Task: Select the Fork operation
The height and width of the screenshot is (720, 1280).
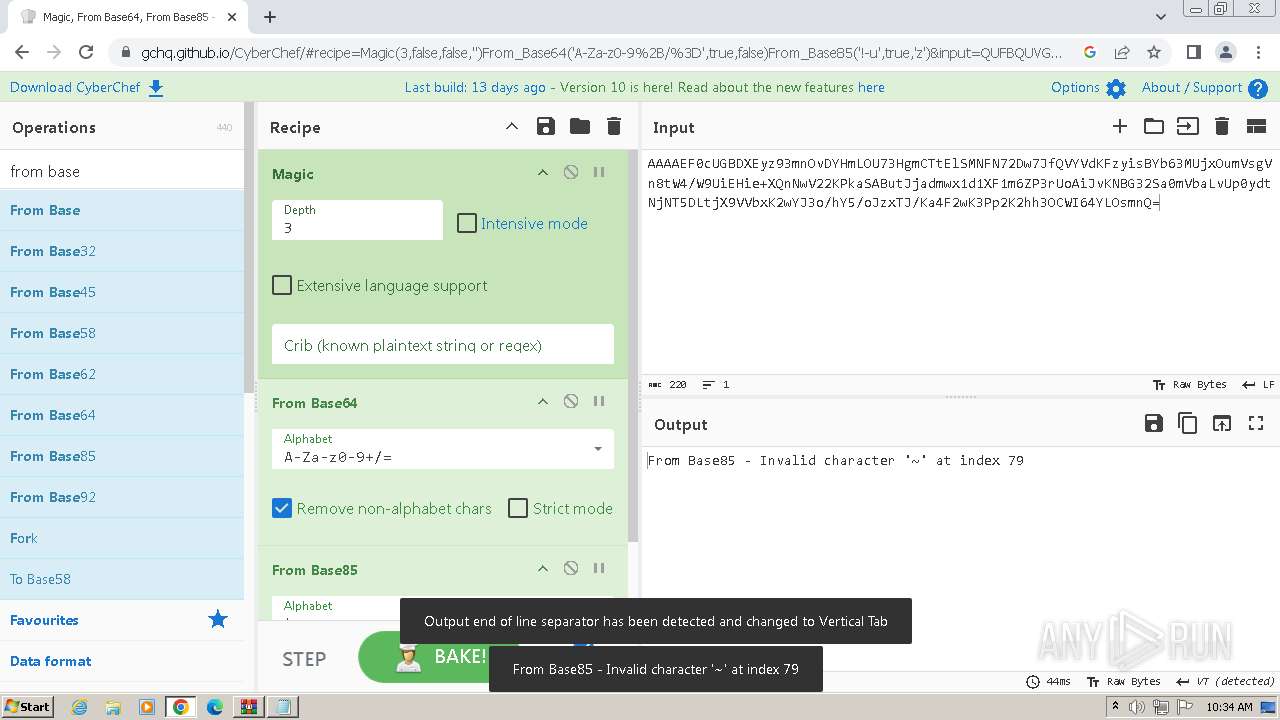Action: click(122, 538)
